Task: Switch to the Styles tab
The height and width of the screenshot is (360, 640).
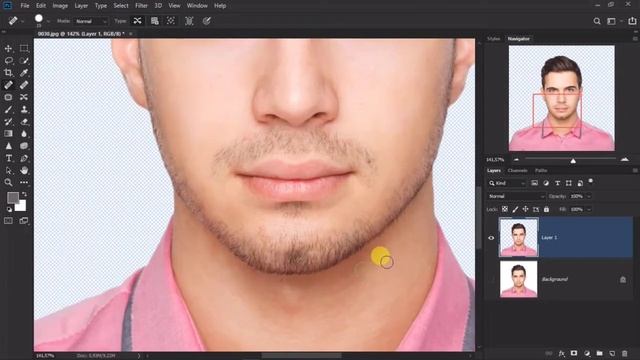Action: (x=493, y=39)
